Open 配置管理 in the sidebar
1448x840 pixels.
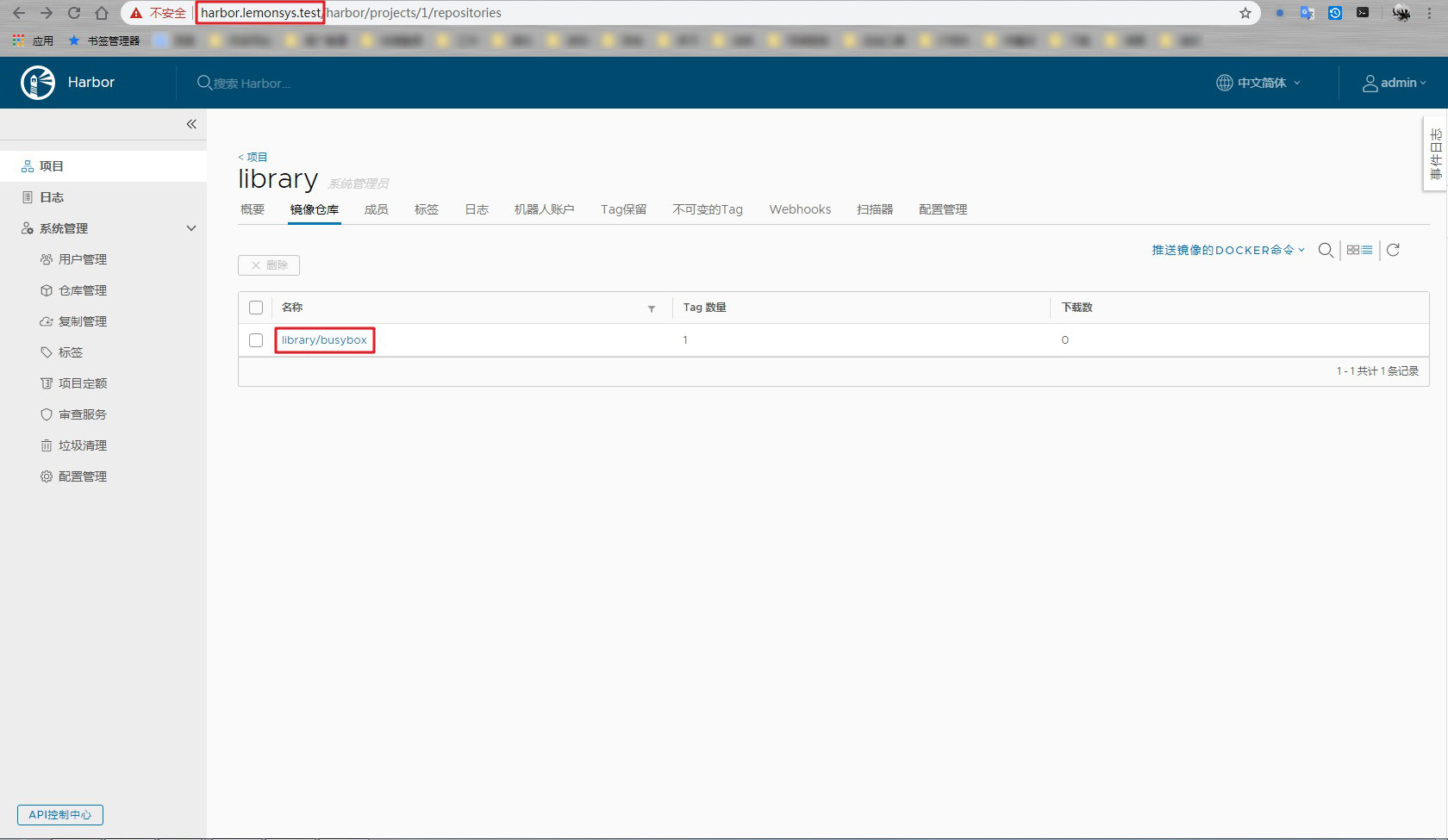click(x=83, y=476)
